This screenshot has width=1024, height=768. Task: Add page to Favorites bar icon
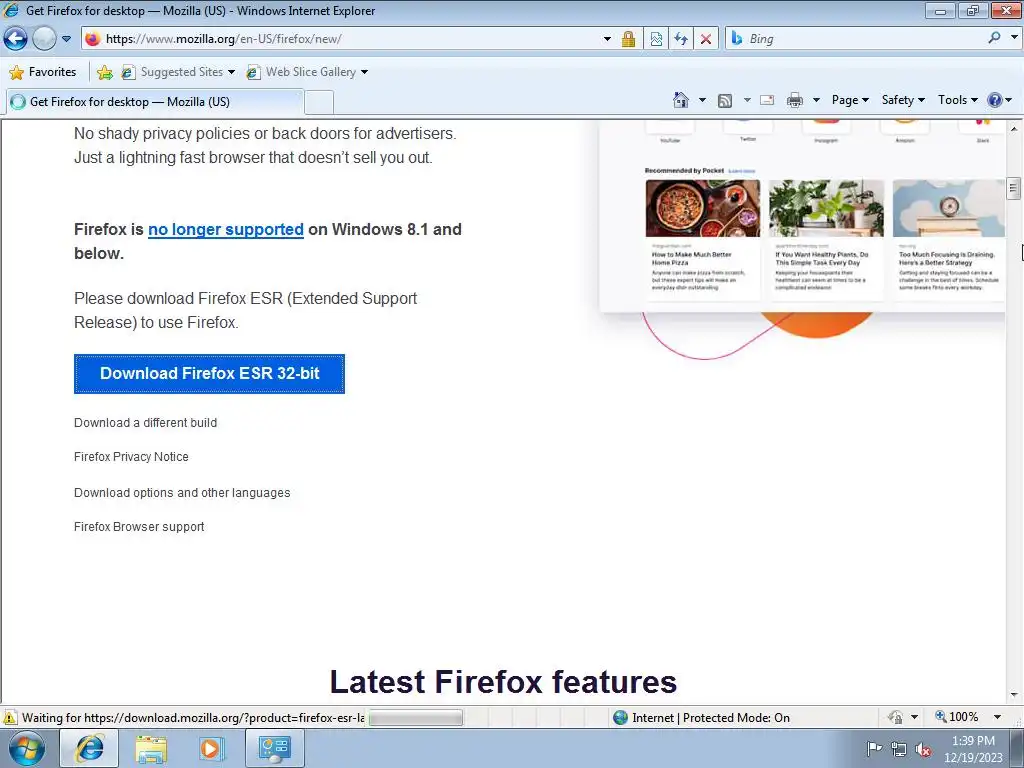tap(104, 72)
